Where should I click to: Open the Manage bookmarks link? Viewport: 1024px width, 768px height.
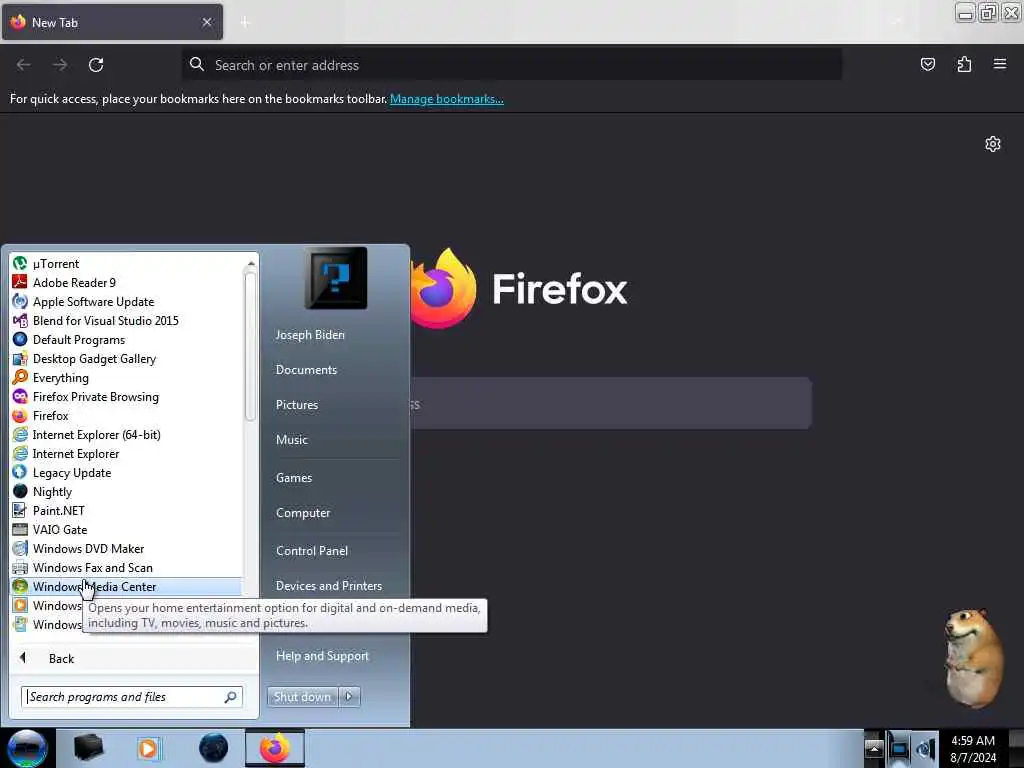447,99
